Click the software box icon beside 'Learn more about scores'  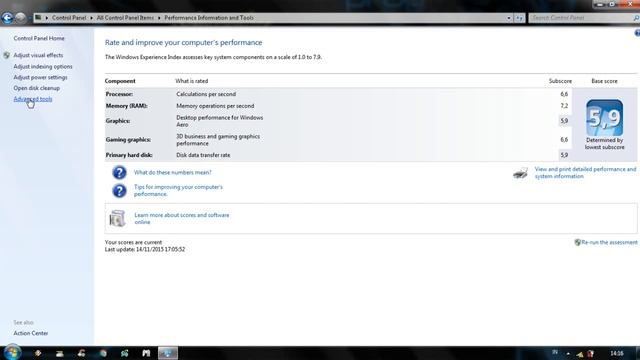click(x=117, y=218)
